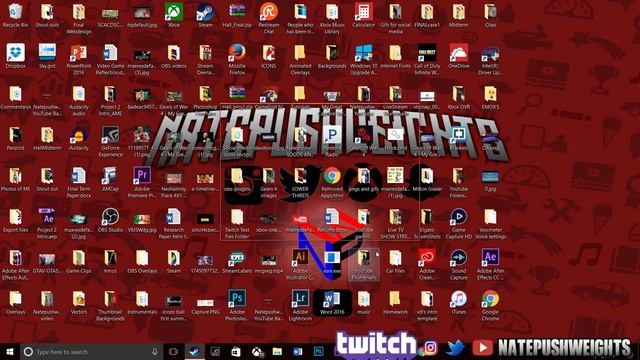Switch to Steam in the taskbar
This screenshot has height=360, width=640.
(194, 351)
